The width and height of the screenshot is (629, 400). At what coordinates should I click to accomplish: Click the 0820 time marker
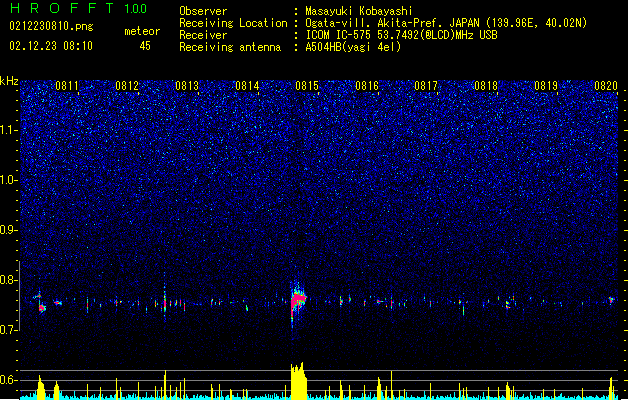pyautogui.click(x=606, y=86)
